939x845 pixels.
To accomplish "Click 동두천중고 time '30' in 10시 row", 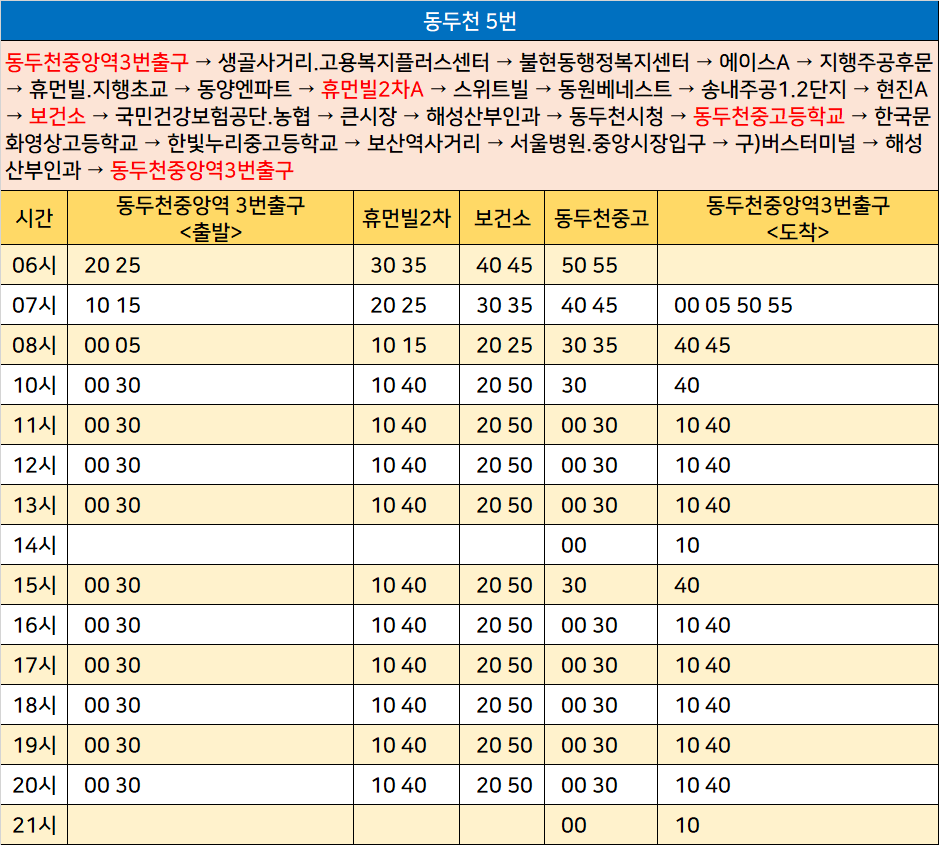I will coord(574,386).
